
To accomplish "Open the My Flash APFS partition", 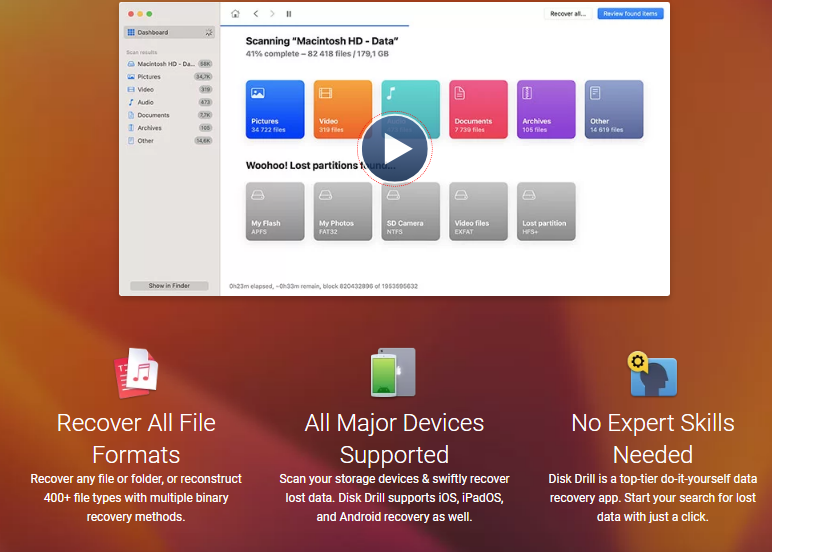I will [x=275, y=211].
